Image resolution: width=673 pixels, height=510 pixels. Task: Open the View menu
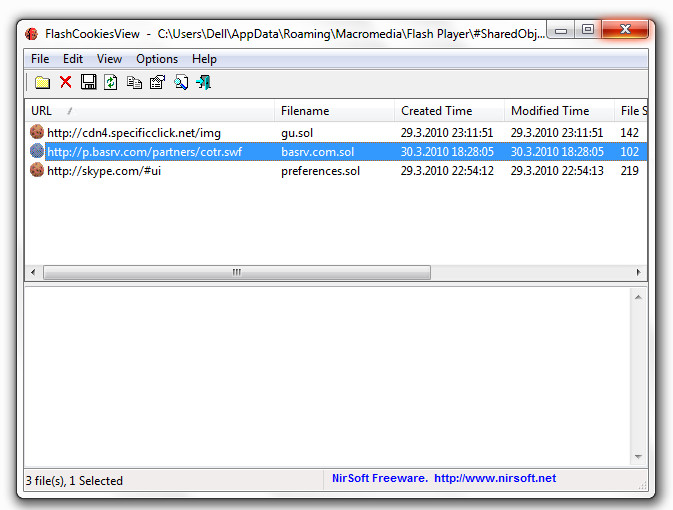pyautogui.click(x=109, y=59)
